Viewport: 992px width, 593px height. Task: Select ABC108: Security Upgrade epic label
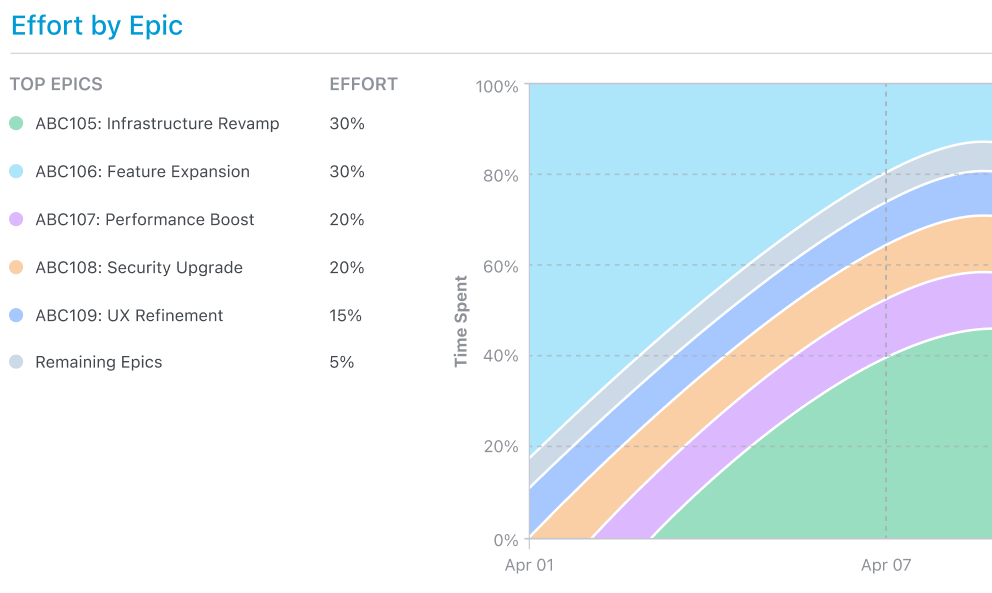(139, 268)
